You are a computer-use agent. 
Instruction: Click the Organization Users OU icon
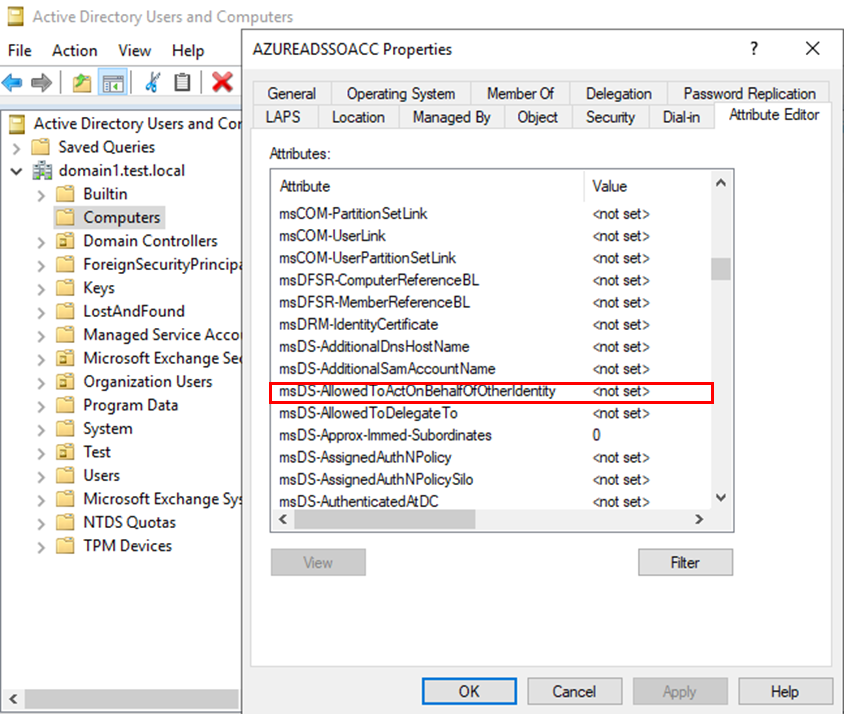(65, 382)
